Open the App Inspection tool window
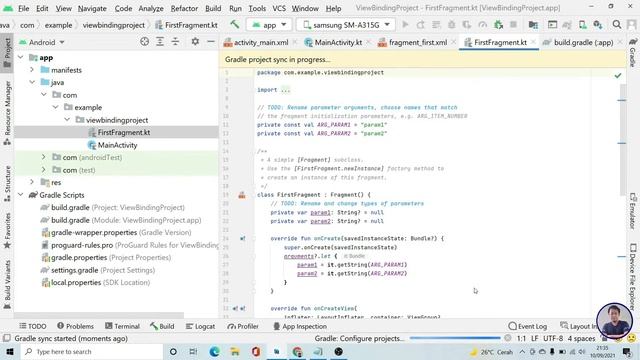The height and width of the screenshot is (360, 640). [x=300, y=326]
